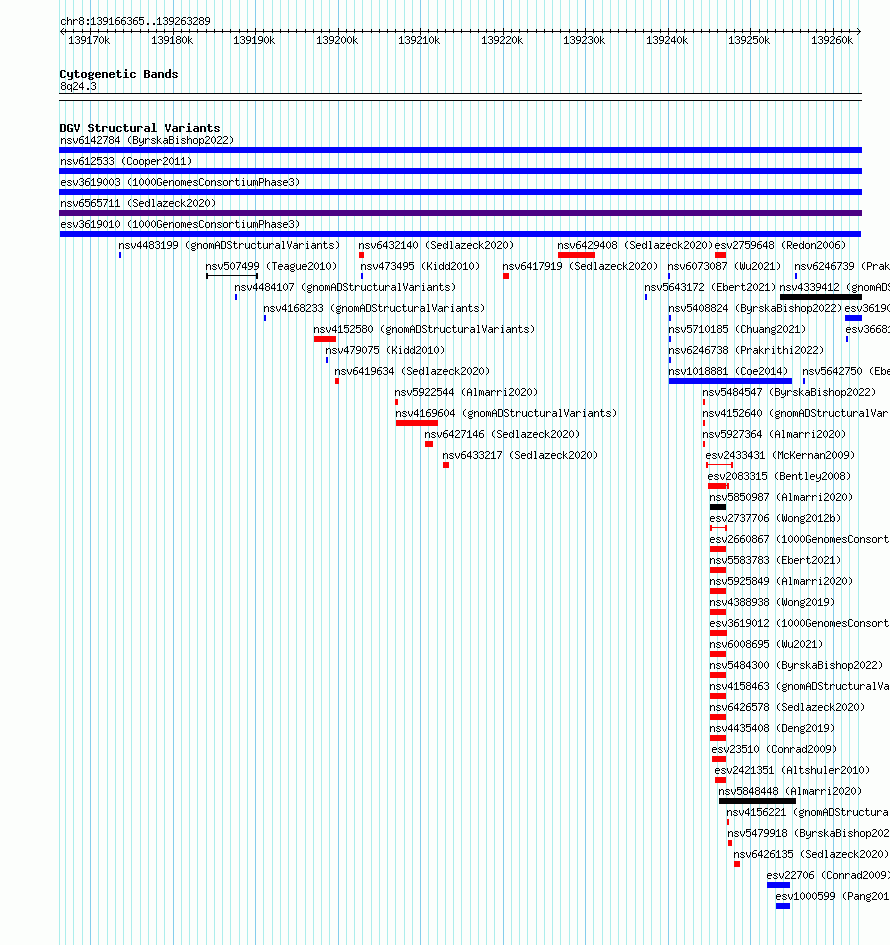Select esv2421351 (Altshuler2010) label
Screen dimensions: 890x945
point(792,770)
